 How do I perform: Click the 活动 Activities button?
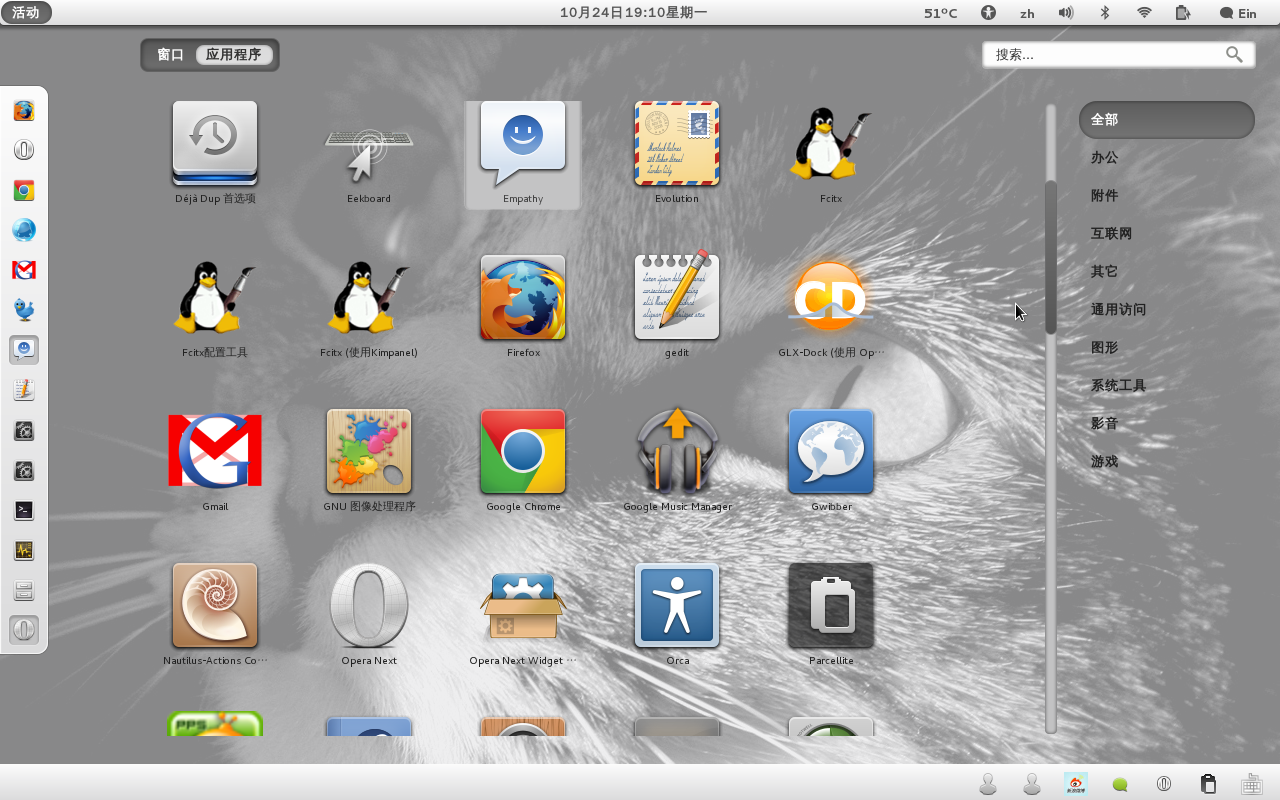pyautogui.click(x=26, y=13)
